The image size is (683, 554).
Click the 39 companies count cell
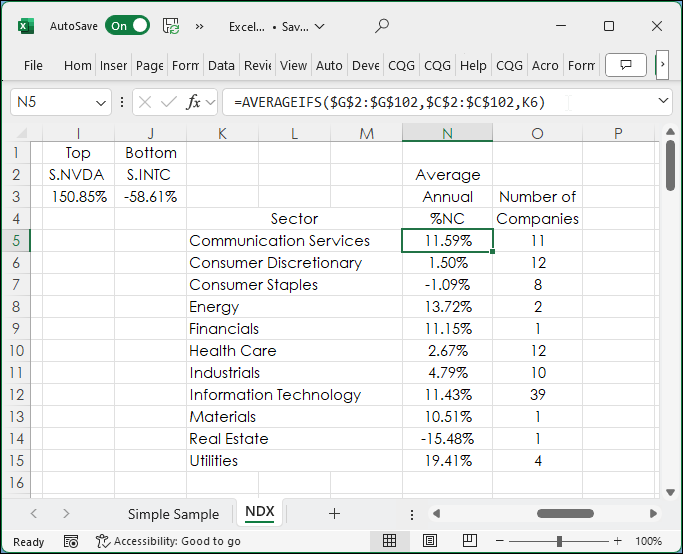538,395
